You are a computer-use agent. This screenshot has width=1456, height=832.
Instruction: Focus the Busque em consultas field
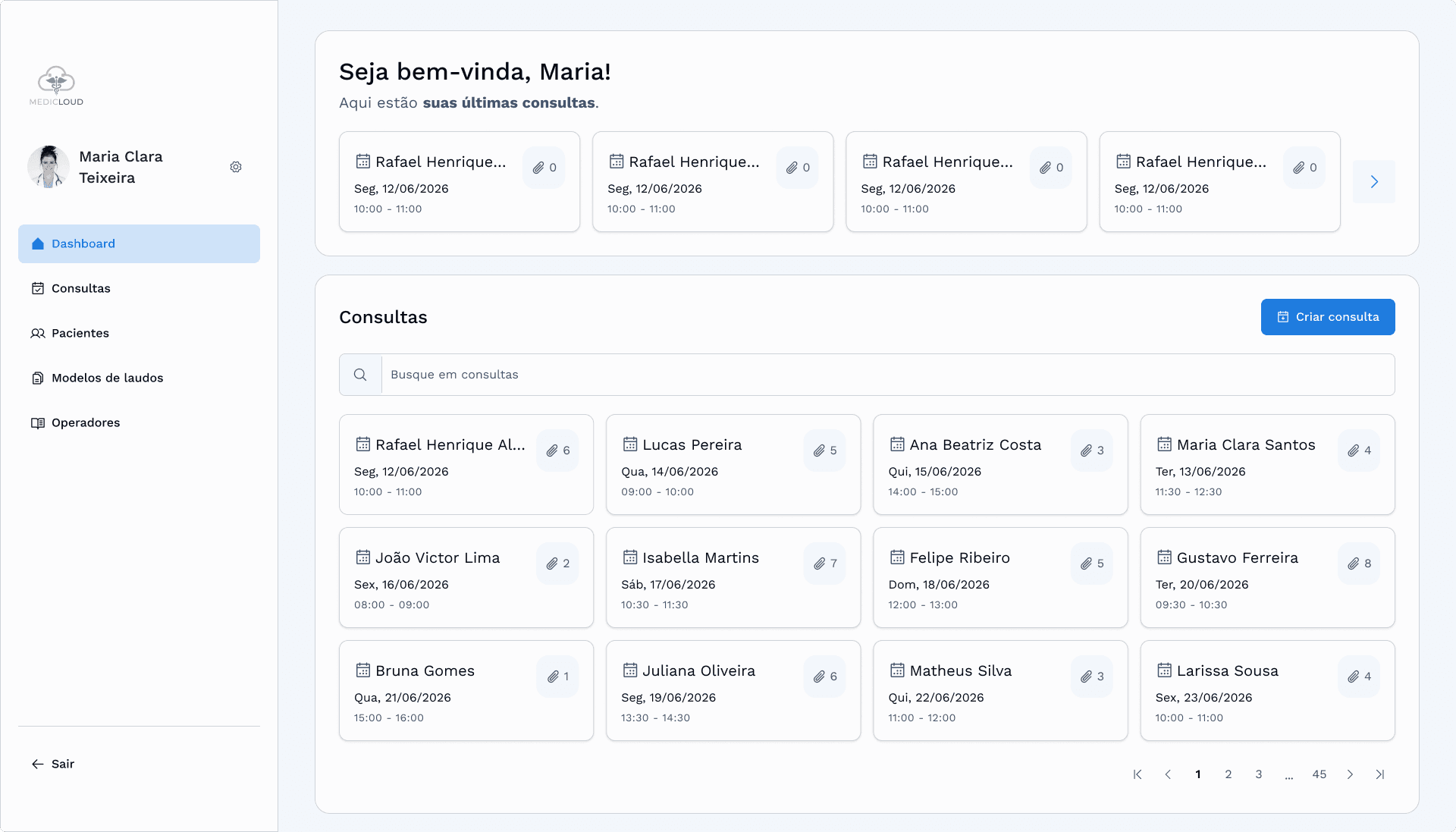[887, 375]
